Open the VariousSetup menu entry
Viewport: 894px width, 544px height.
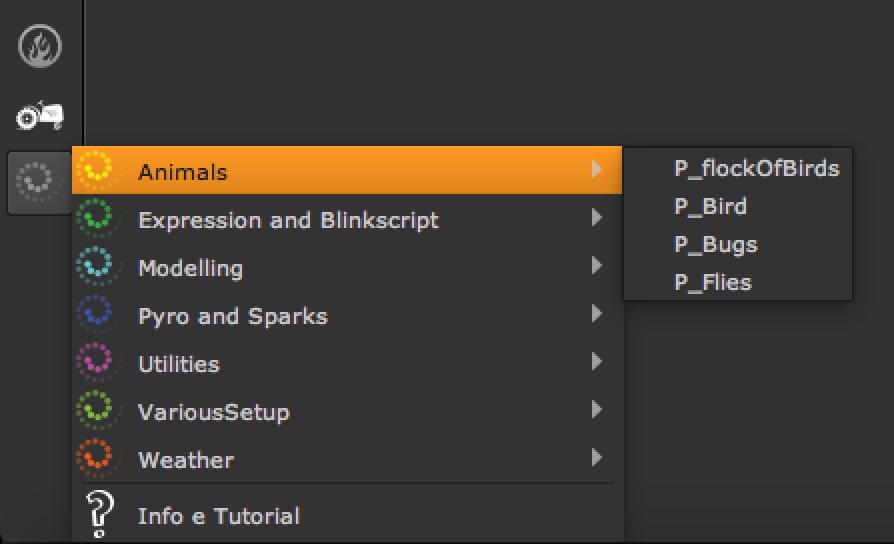tap(213, 412)
